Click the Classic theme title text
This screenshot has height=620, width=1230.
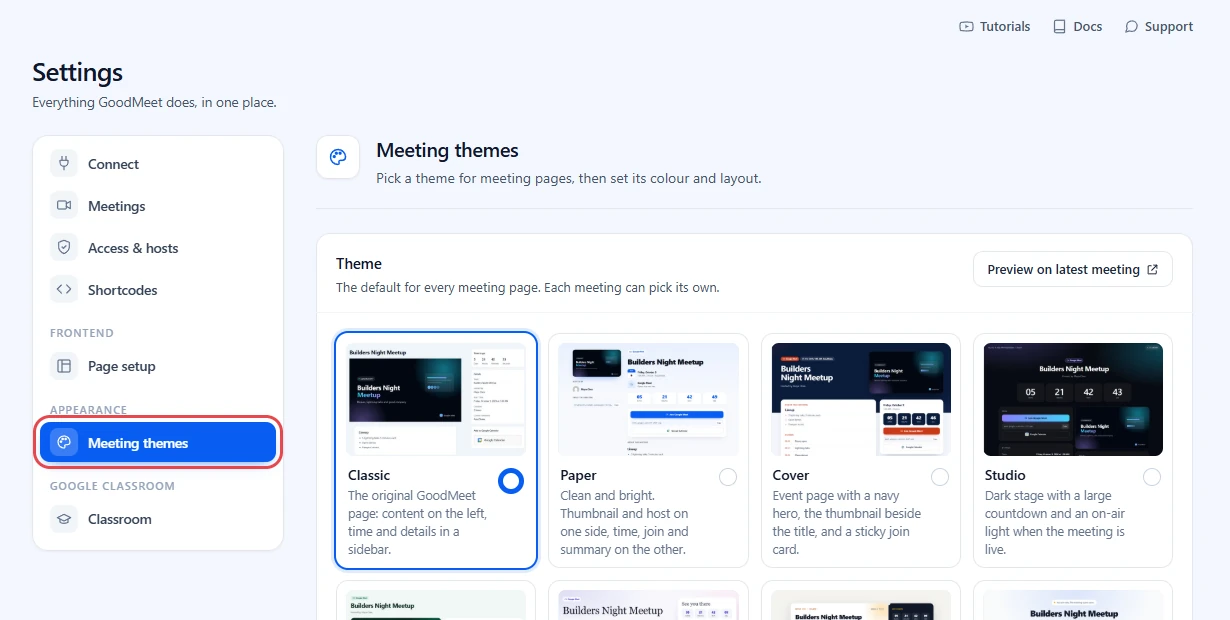(x=369, y=475)
